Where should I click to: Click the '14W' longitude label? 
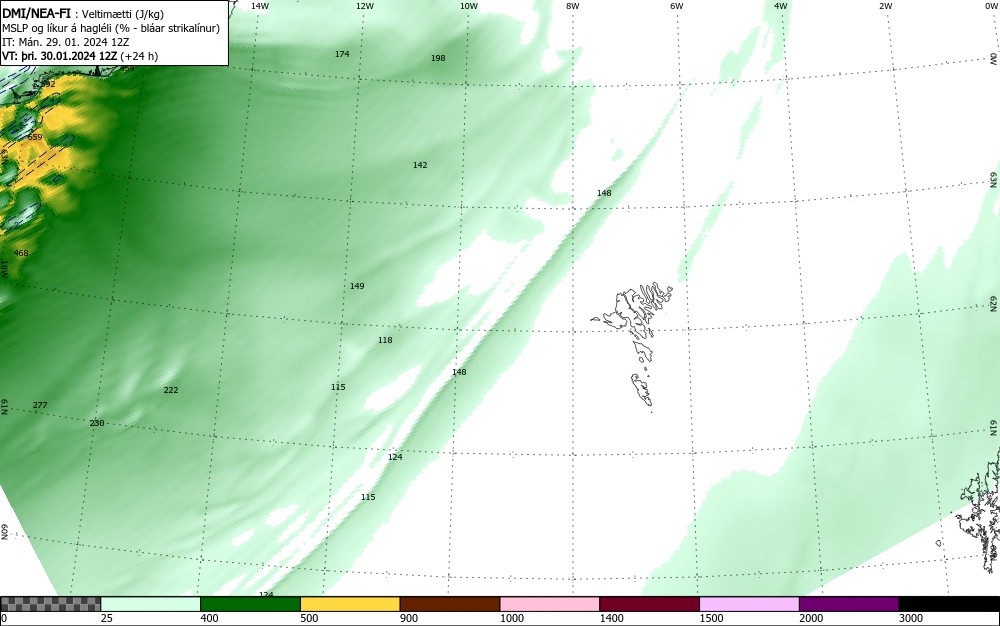[x=260, y=6]
